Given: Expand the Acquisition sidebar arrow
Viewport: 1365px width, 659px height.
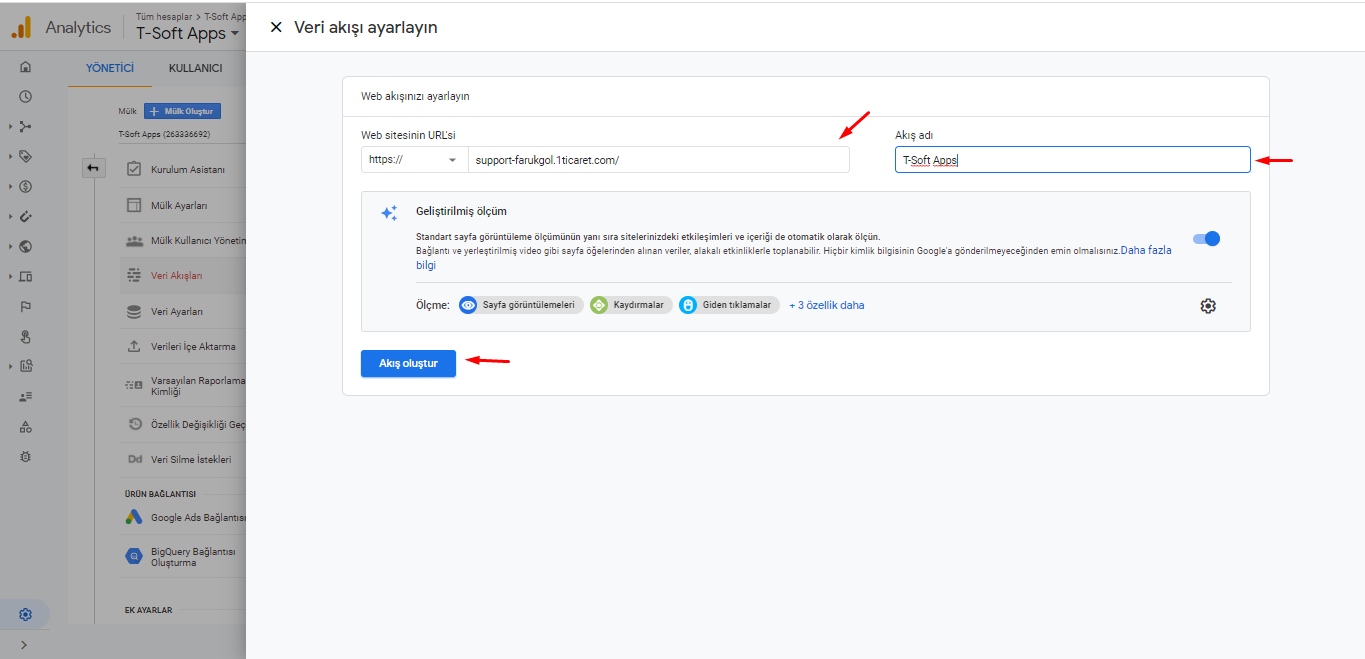Looking at the screenshot, I should click(10, 127).
